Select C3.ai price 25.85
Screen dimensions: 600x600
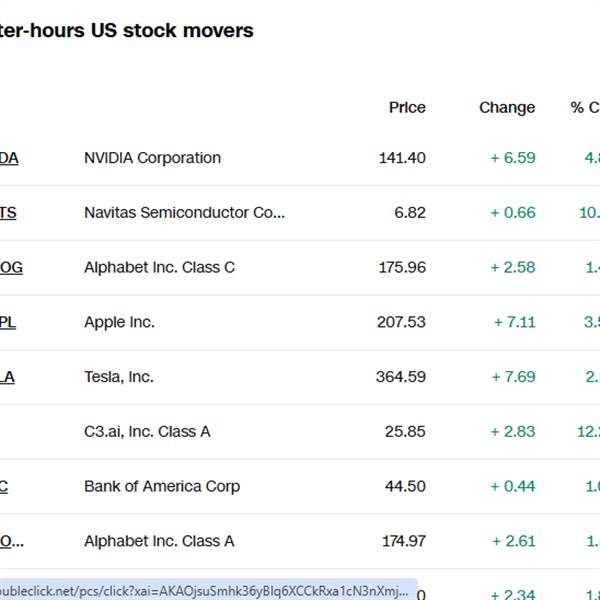pos(405,432)
